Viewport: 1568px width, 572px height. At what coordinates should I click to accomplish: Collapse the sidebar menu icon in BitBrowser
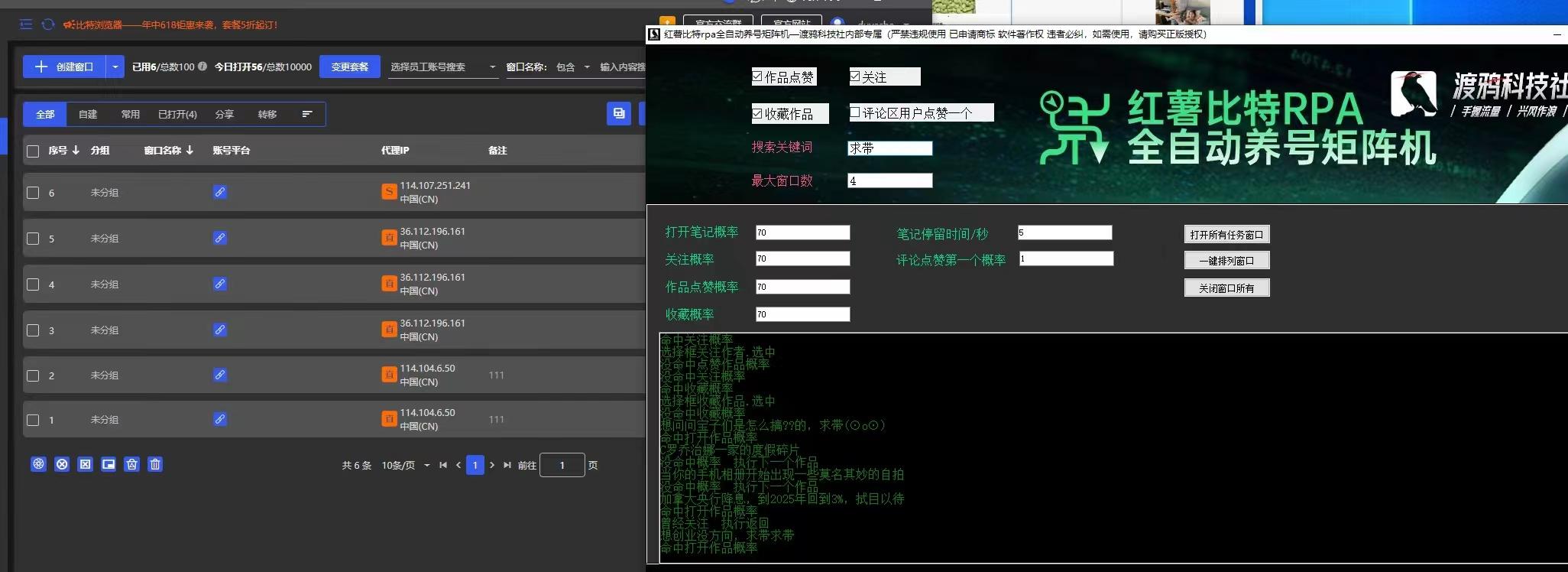(x=26, y=24)
